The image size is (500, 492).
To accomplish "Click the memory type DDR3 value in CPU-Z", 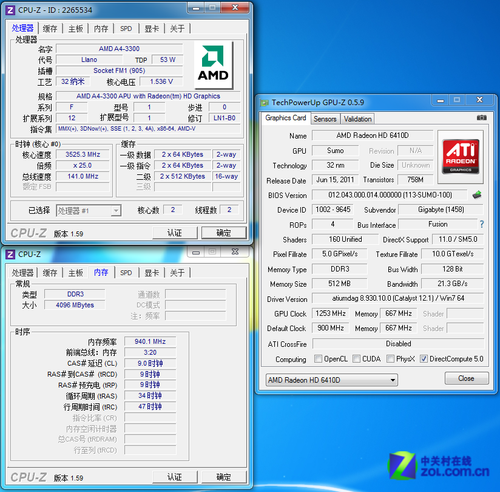I will [x=75, y=294].
